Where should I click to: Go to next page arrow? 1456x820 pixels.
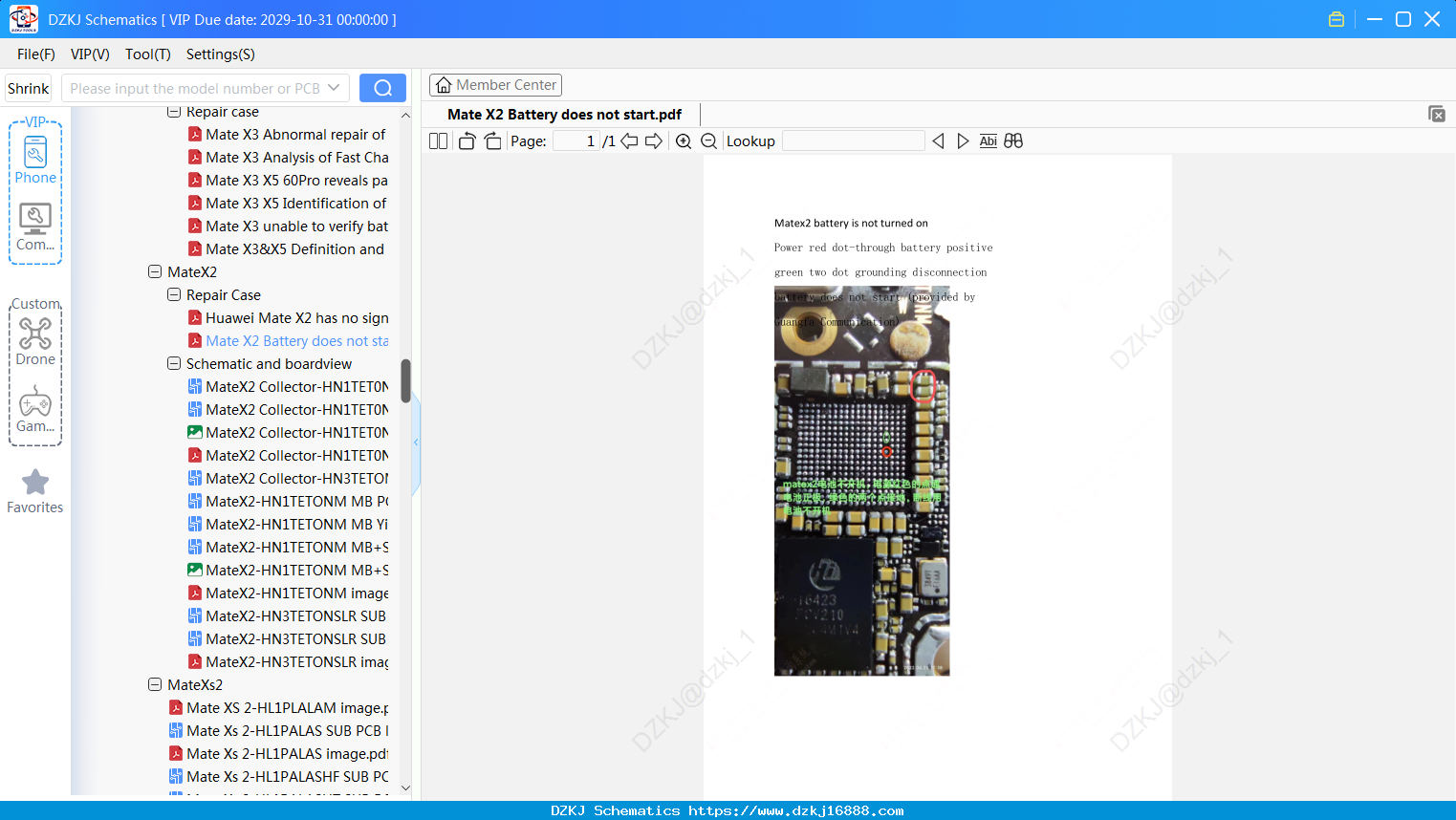click(x=654, y=141)
